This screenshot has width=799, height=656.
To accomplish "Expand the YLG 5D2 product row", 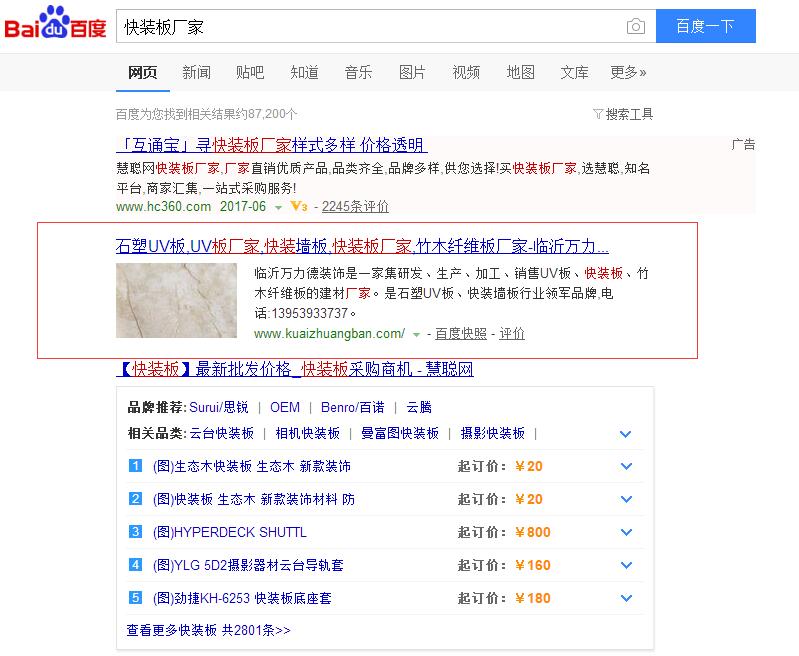I will coord(626,565).
